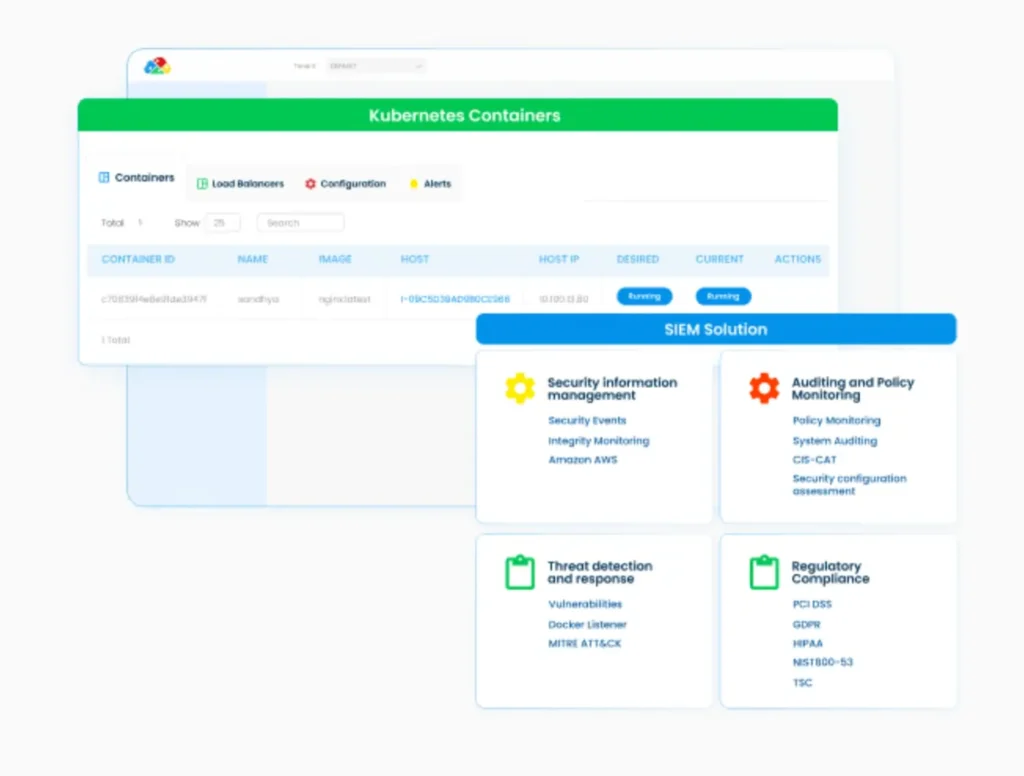Open the host ID link
The height and width of the screenshot is (776, 1024).
pyautogui.click(x=455, y=299)
